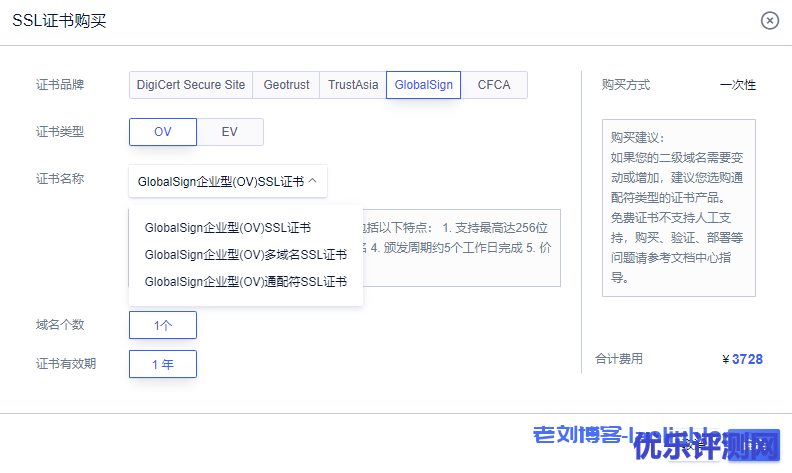792x473 pixels.
Task: Select 1个 domain count
Action: pos(163,325)
